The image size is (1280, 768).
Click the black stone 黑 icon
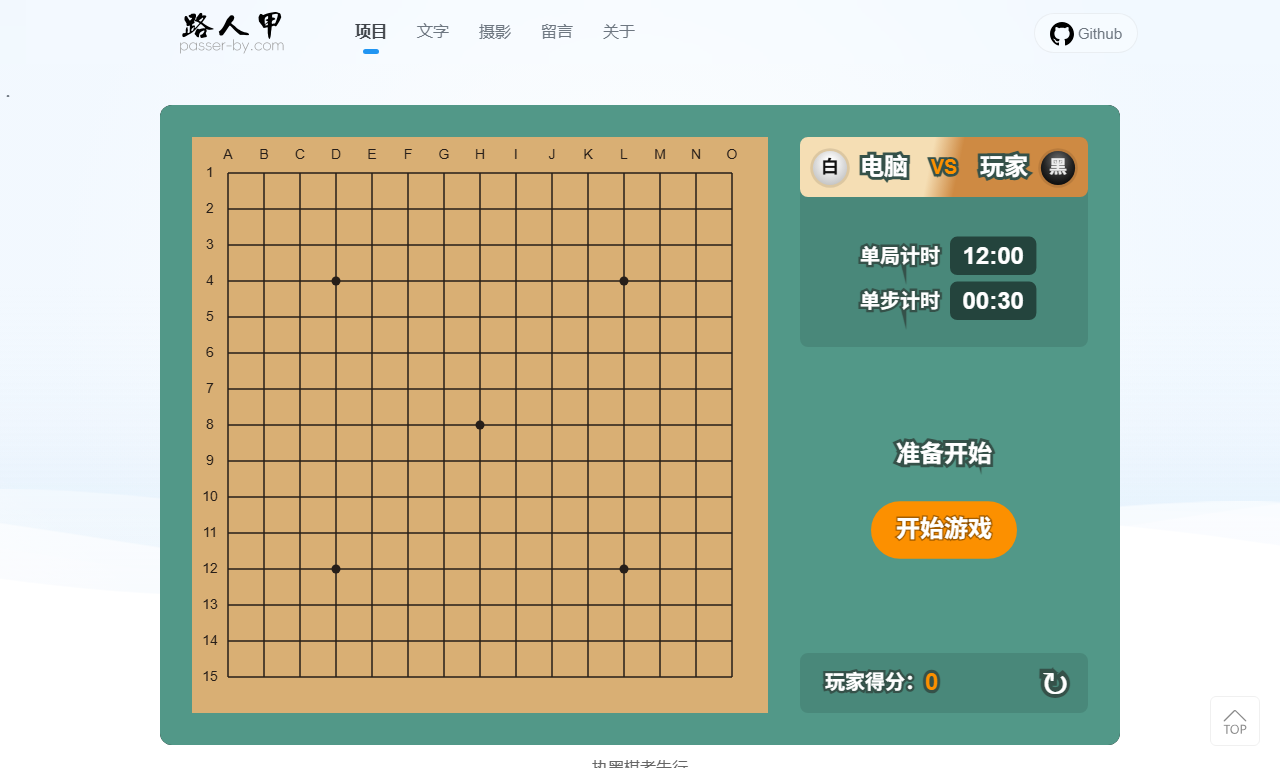1058,167
